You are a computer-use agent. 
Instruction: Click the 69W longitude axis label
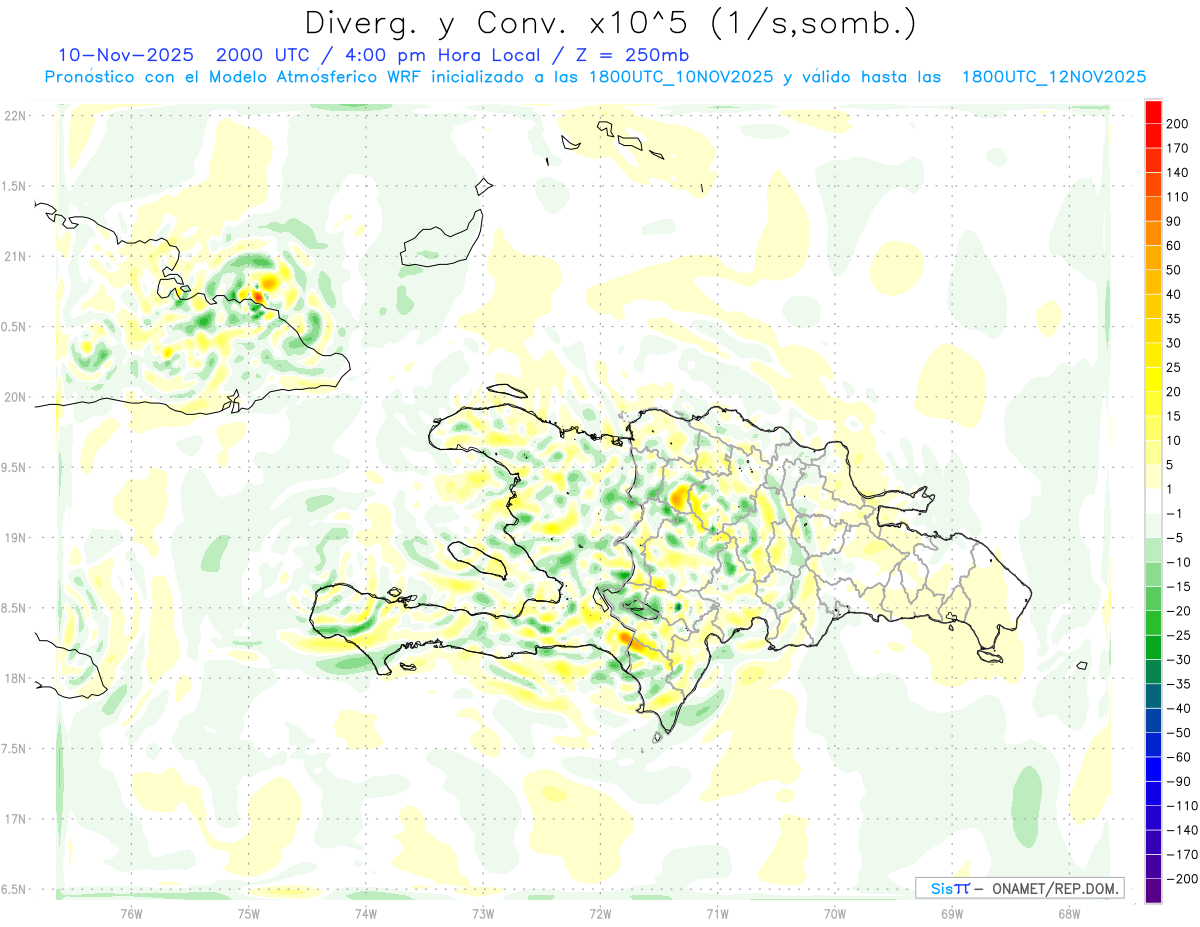[952, 913]
